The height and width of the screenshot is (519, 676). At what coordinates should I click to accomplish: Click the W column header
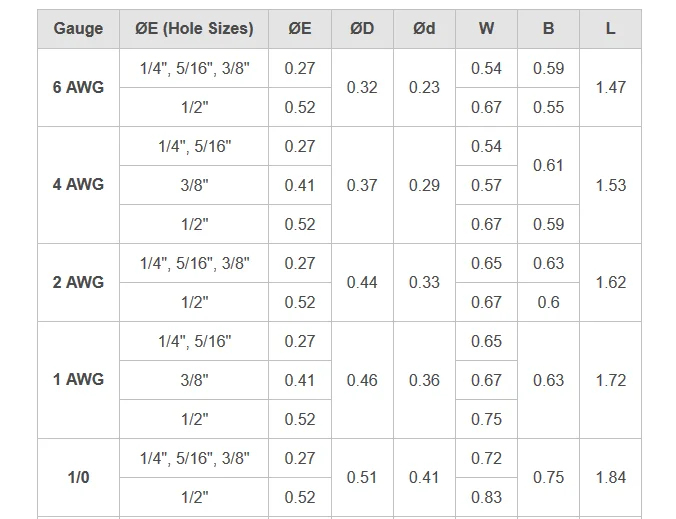[486, 29]
